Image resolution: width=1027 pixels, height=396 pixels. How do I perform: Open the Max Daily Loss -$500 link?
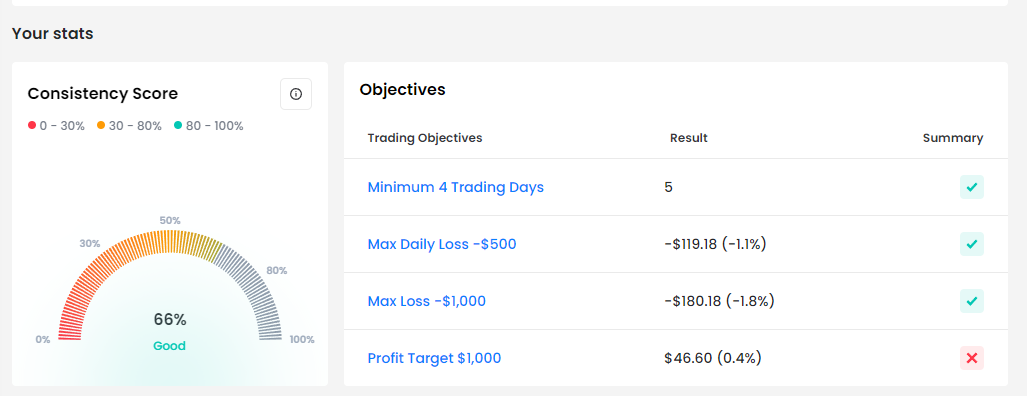pos(442,244)
